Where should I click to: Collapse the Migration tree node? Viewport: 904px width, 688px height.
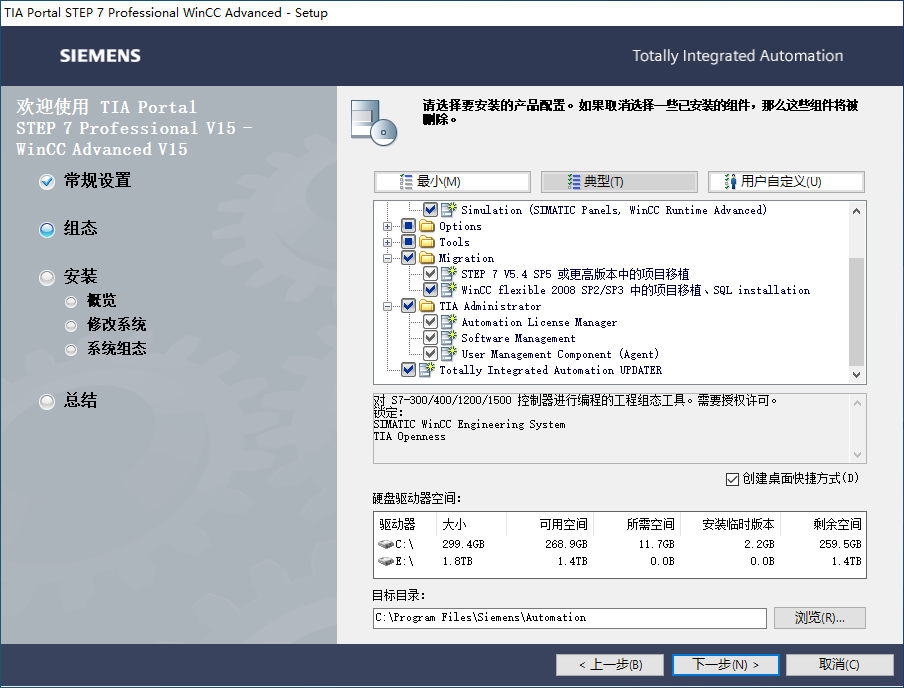coord(387,258)
